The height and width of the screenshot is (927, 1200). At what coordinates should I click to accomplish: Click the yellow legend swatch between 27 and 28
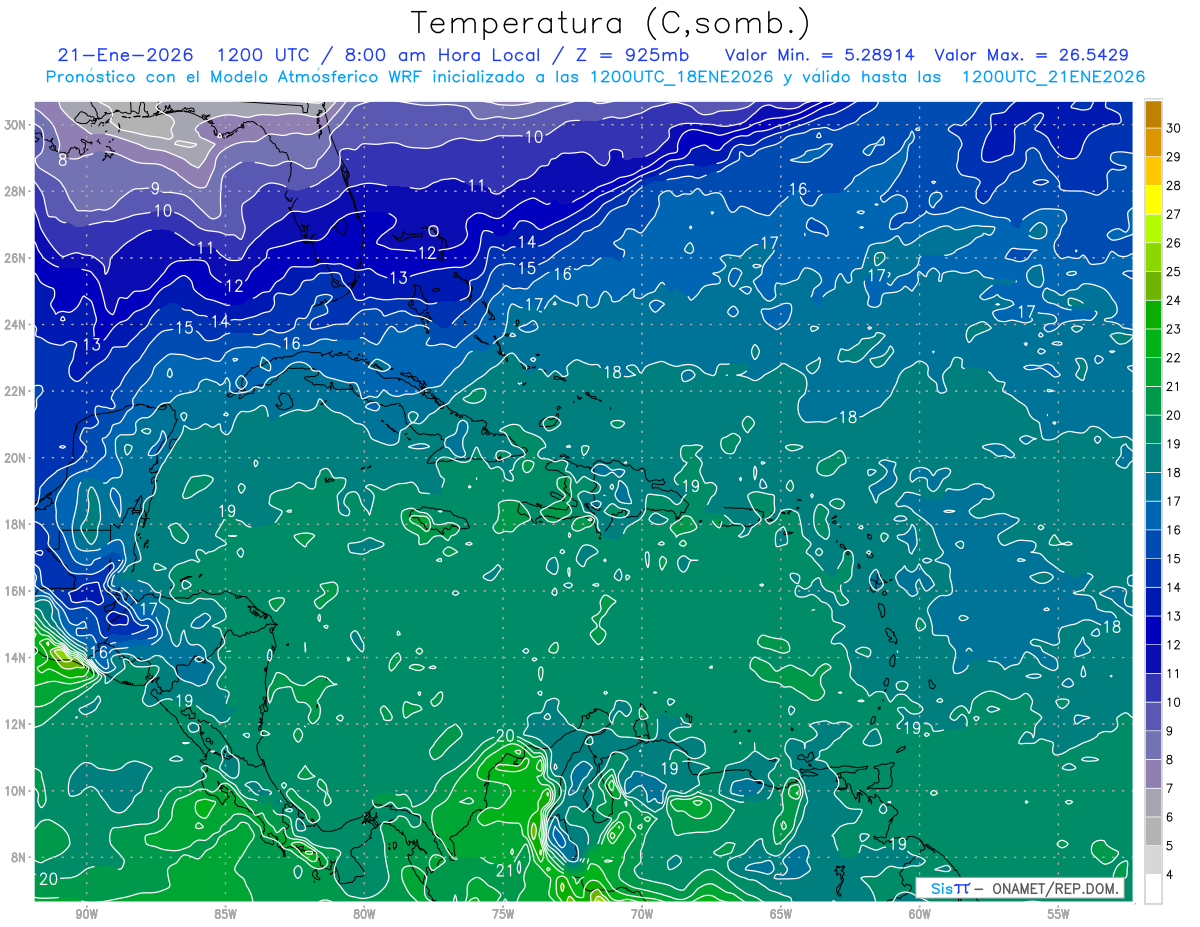(1153, 200)
